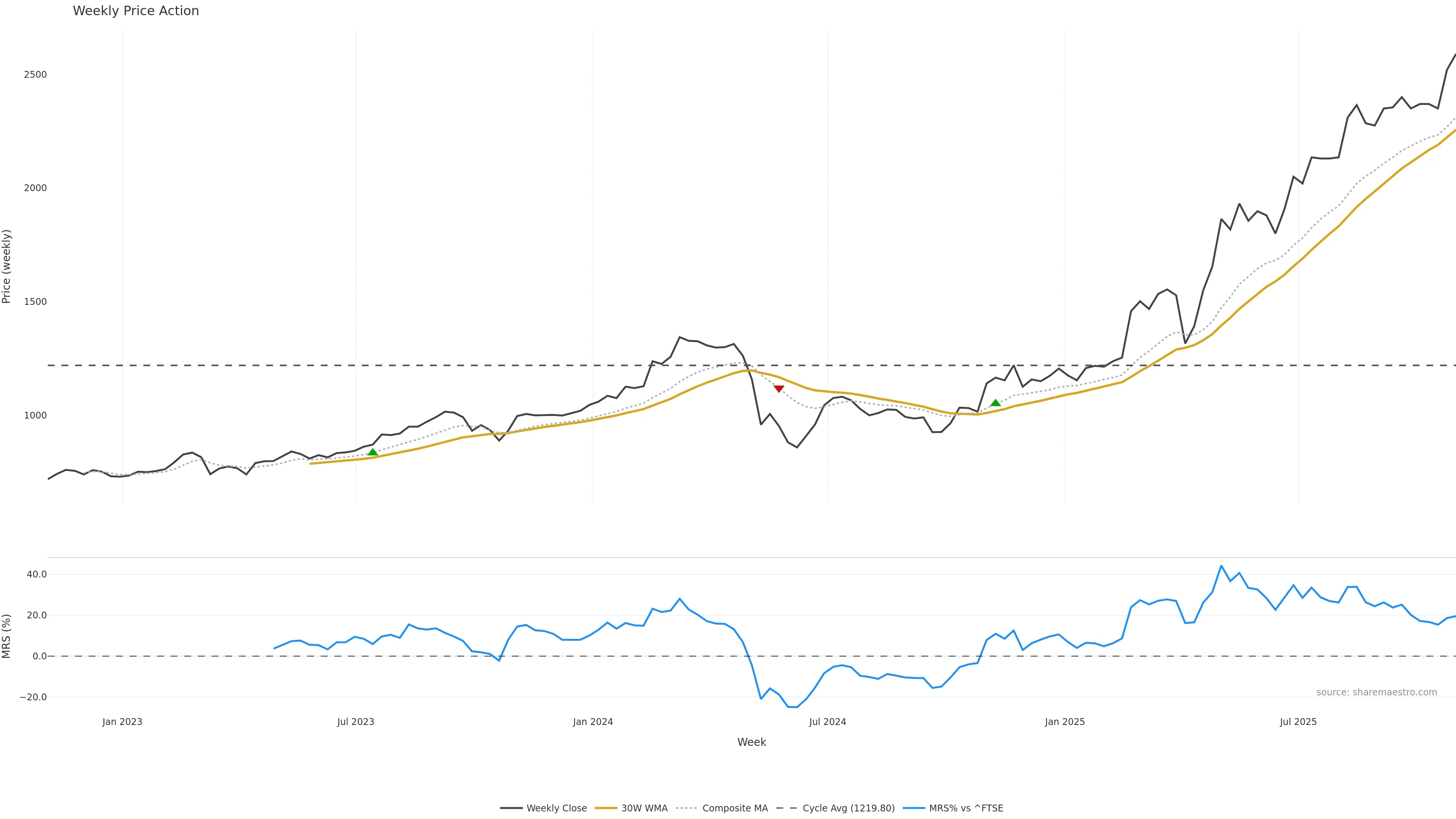Click the green buy triangle near Jul 2023
Image resolution: width=1456 pixels, height=819 pixels.
(x=372, y=452)
